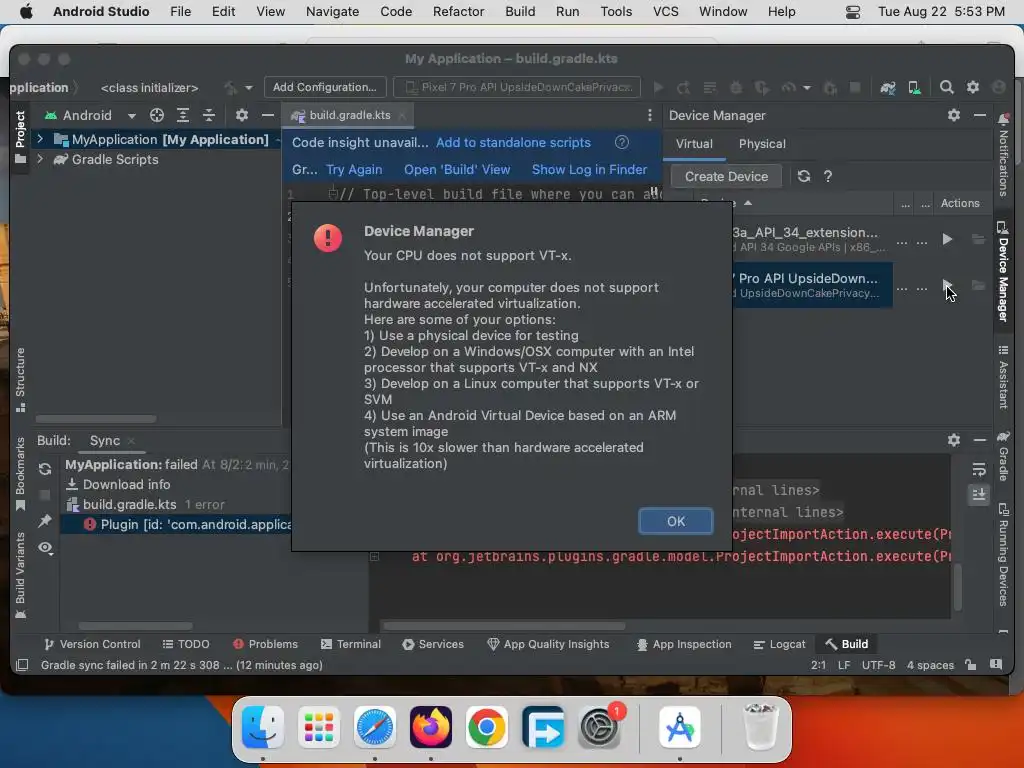Open App Quality Insights tool window
This screenshot has height=768, width=1024.
(548, 644)
